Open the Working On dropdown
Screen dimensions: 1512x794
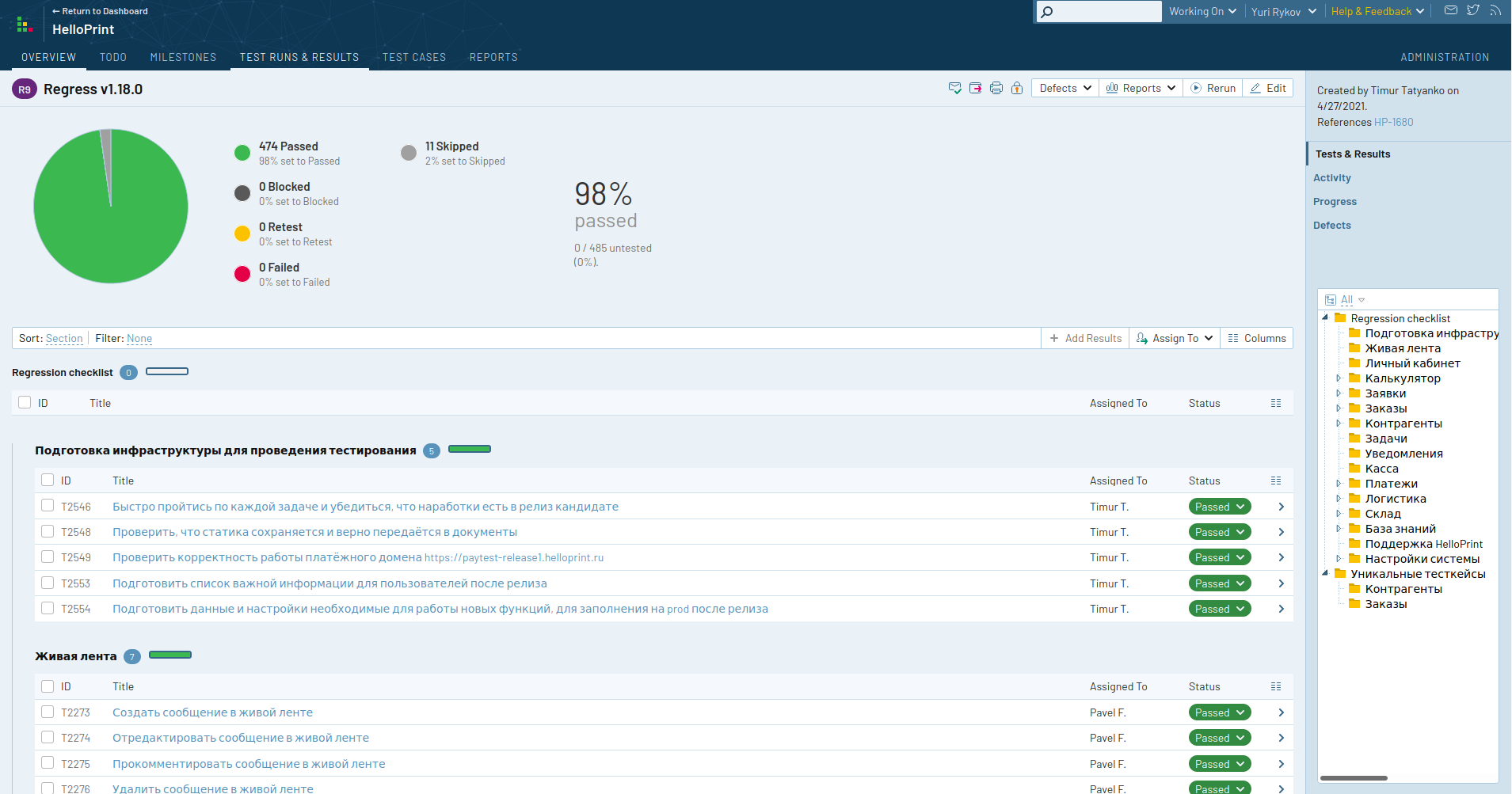[1202, 11]
